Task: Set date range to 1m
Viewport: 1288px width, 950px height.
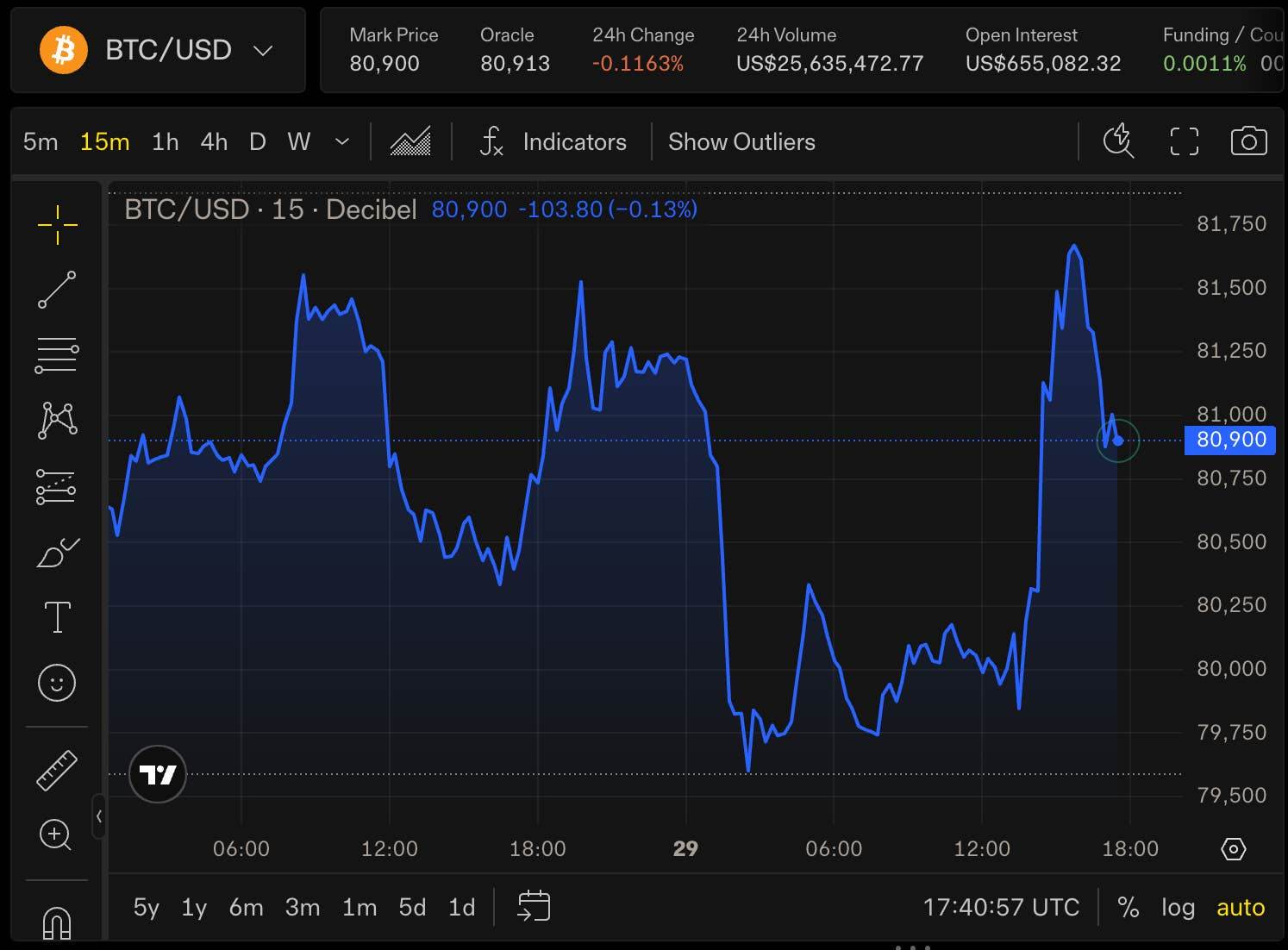Action: tap(360, 907)
